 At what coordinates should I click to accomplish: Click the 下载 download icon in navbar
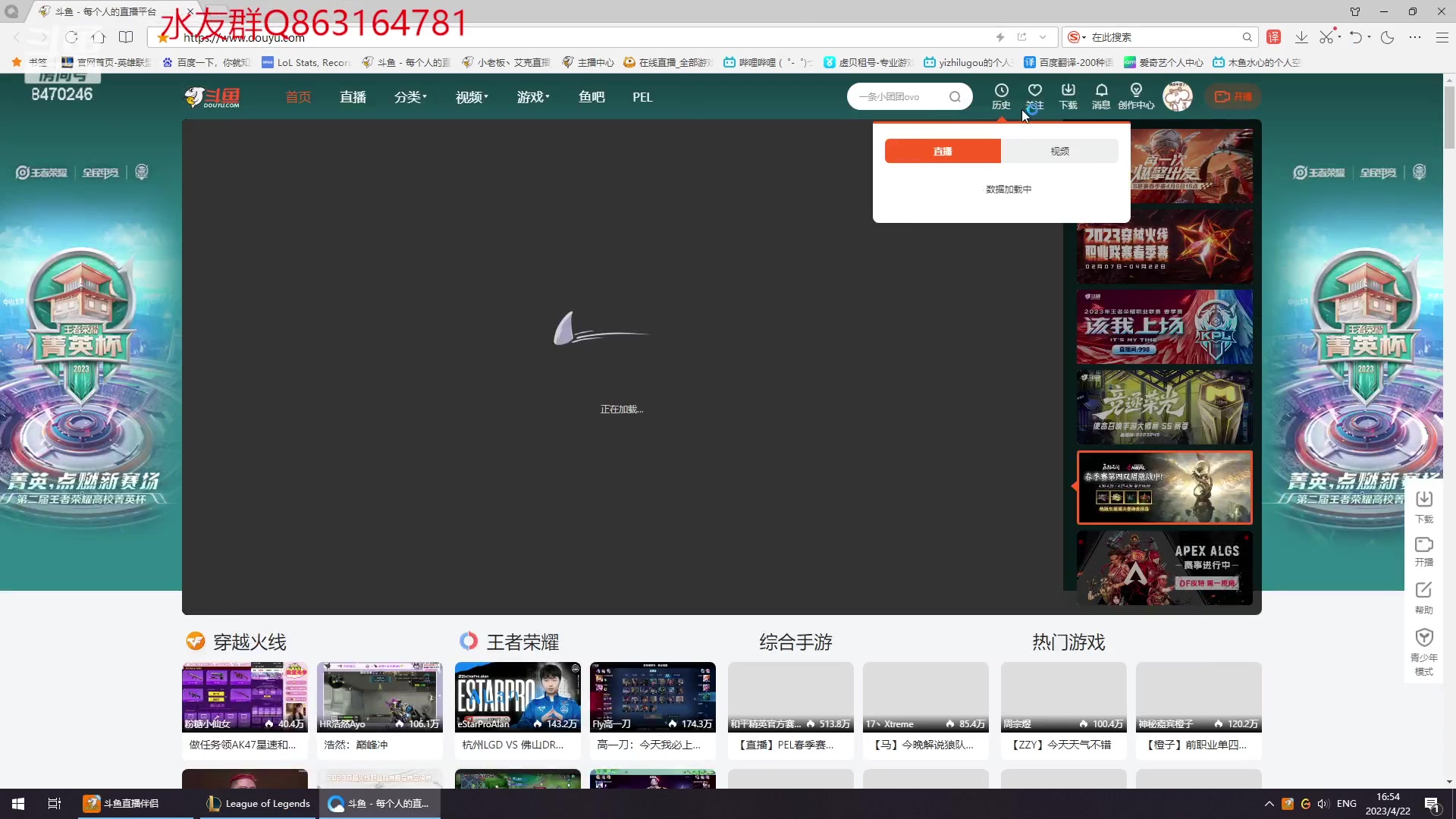click(x=1068, y=96)
